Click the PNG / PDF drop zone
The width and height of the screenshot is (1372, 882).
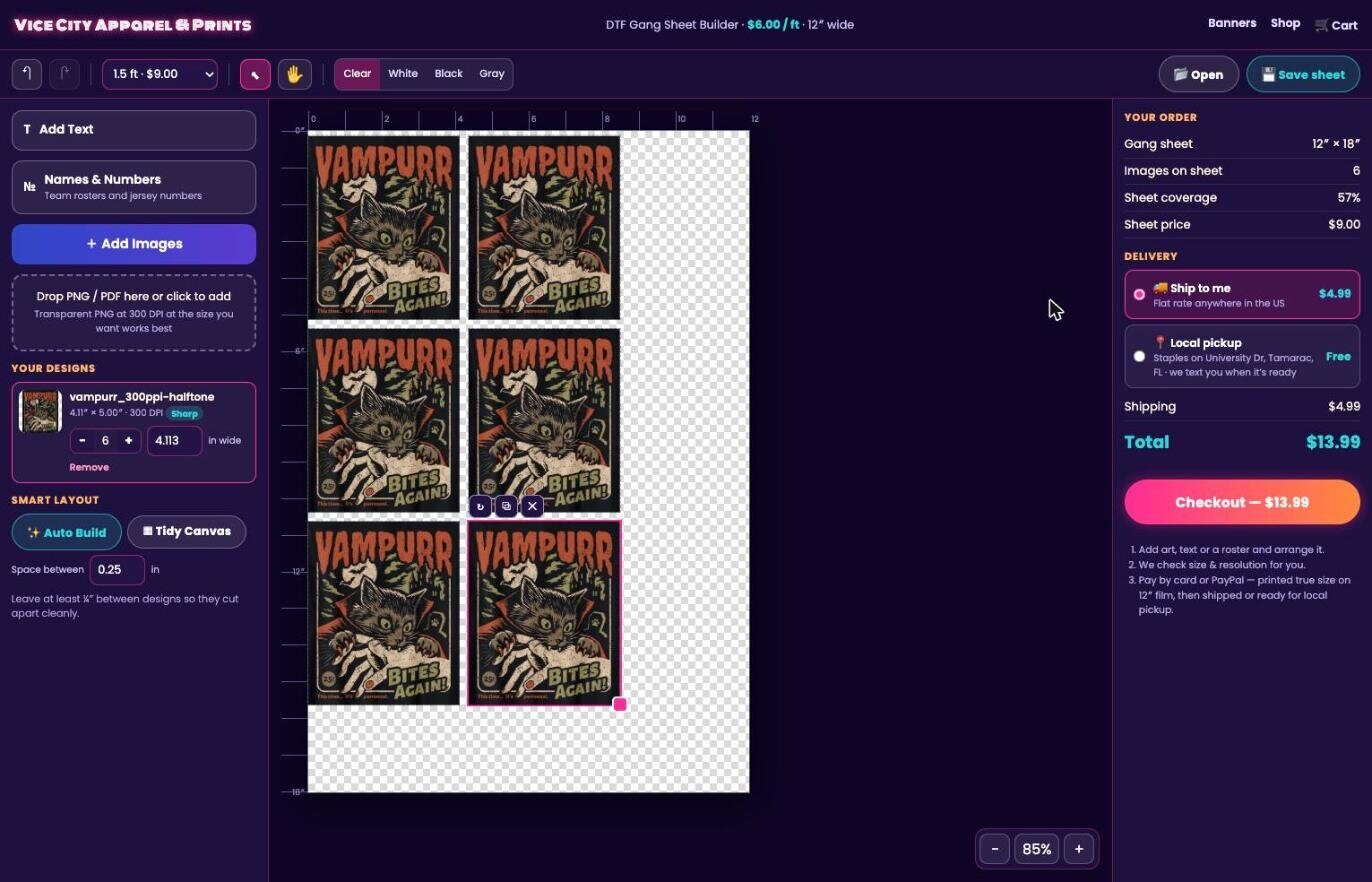pyautogui.click(x=134, y=312)
